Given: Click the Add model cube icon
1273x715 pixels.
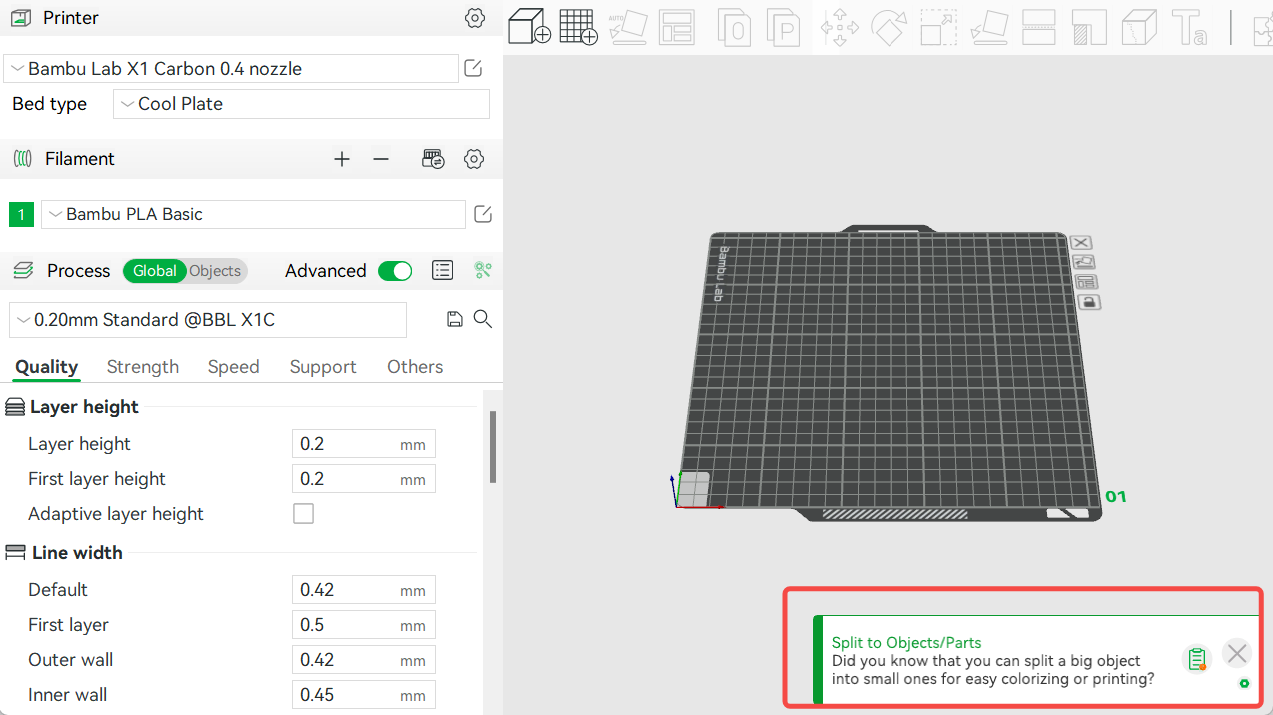Looking at the screenshot, I should pos(530,27).
